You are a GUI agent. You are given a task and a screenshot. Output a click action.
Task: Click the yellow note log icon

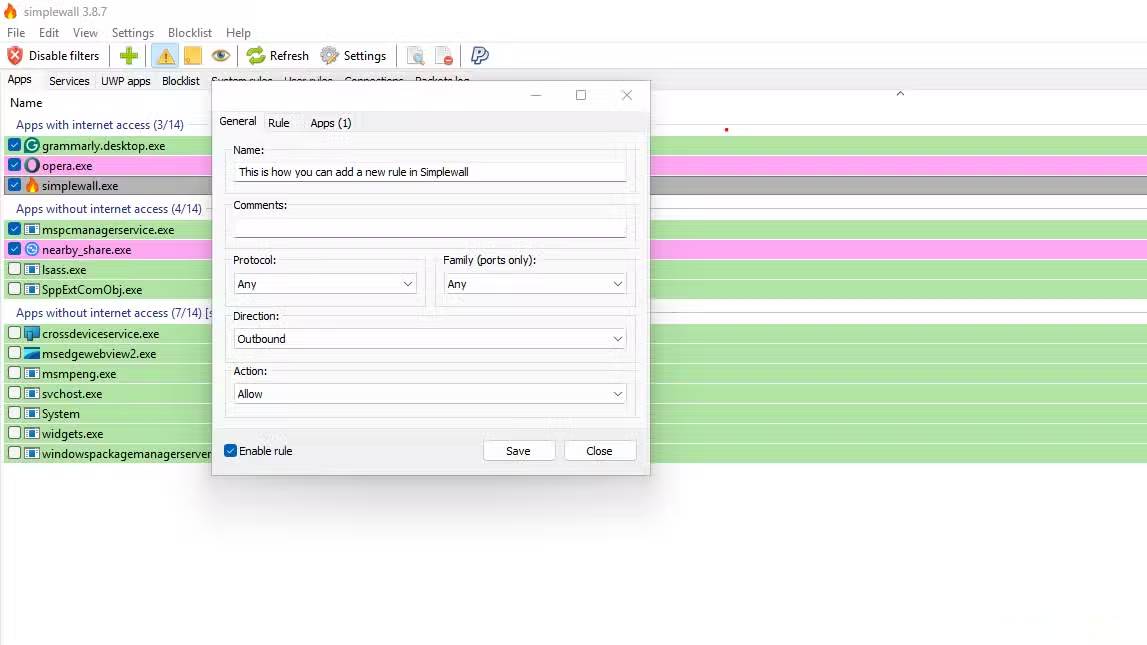click(192, 56)
